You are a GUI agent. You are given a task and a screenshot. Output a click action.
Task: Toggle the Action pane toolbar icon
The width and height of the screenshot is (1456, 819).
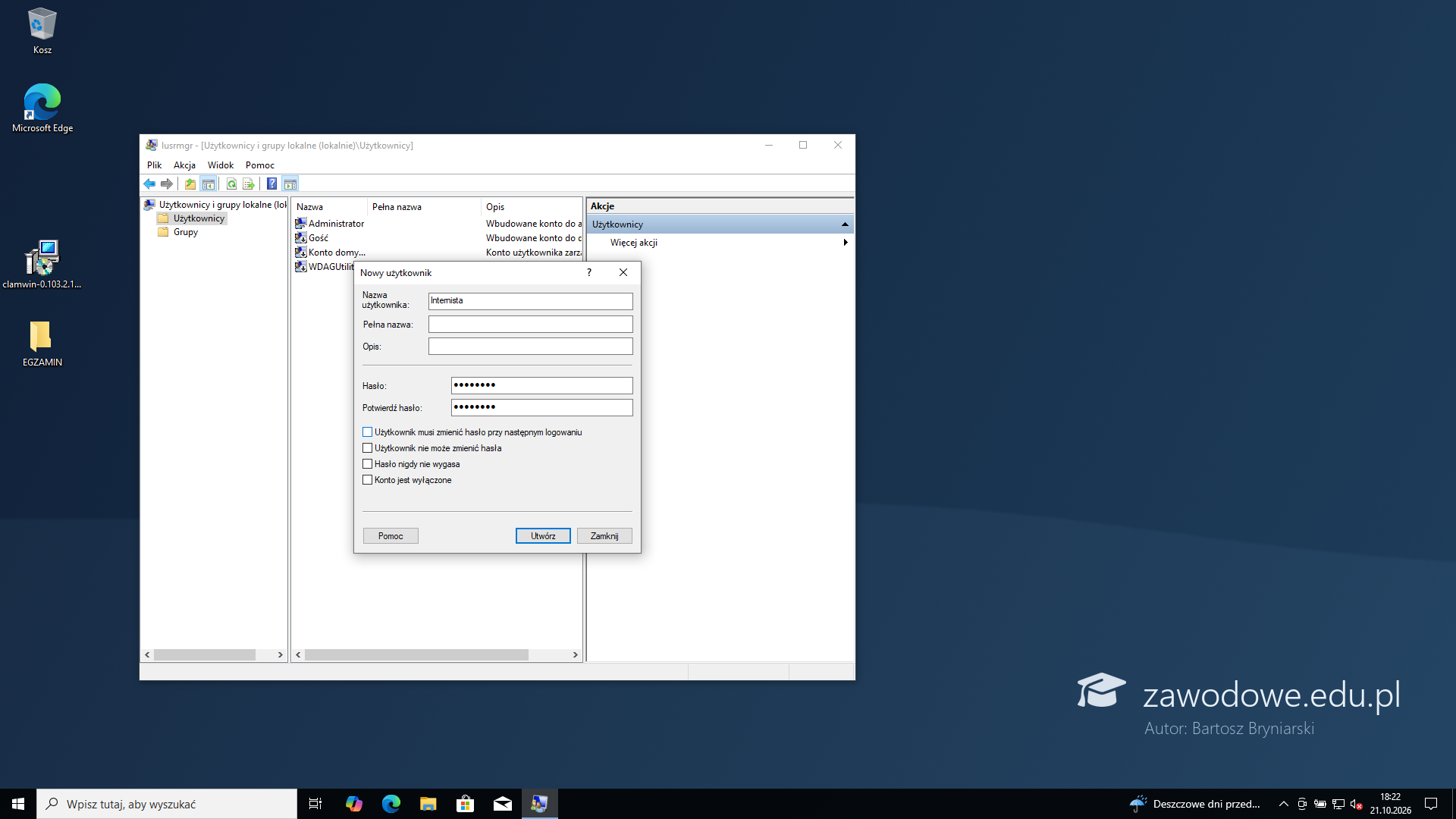pyautogui.click(x=290, y=184)
